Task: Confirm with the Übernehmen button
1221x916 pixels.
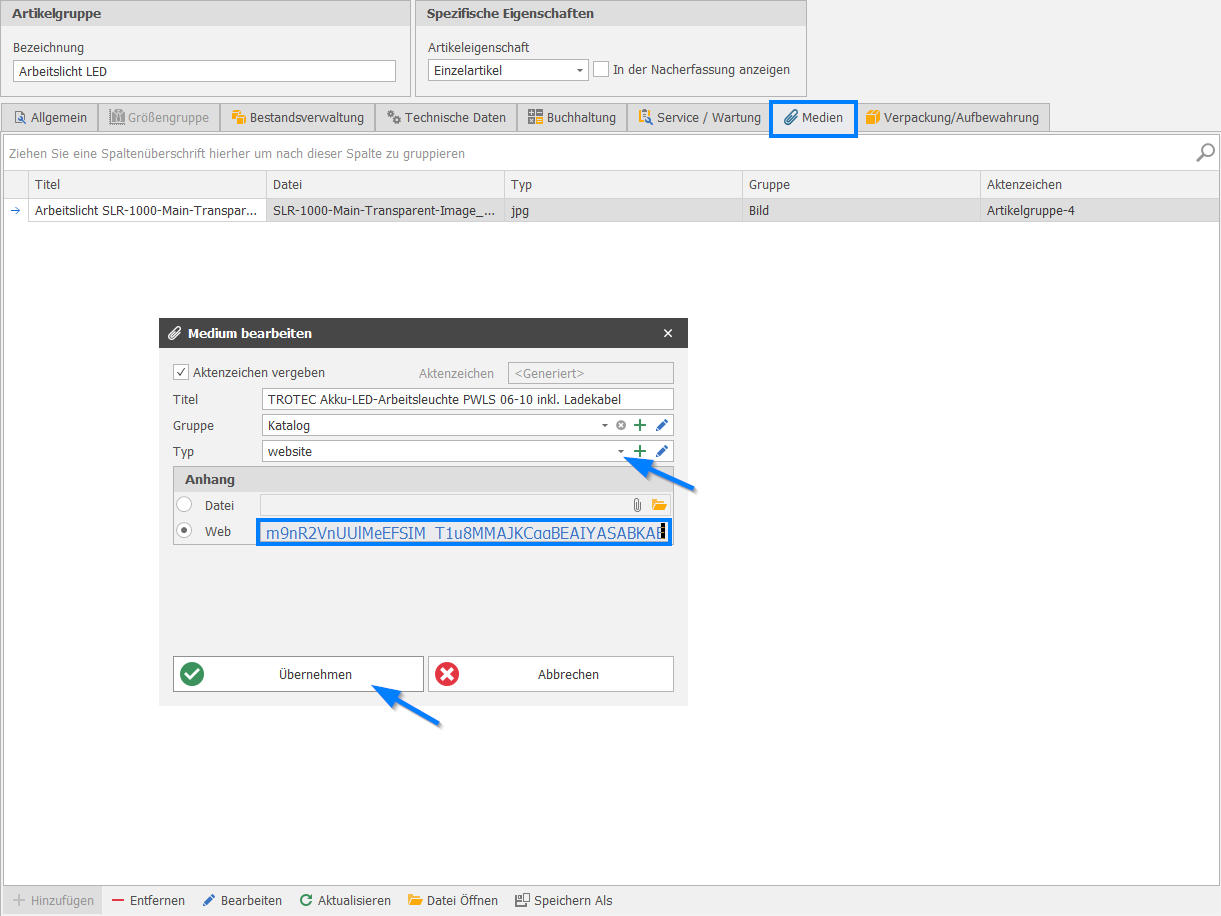Action: coord(298,674)
